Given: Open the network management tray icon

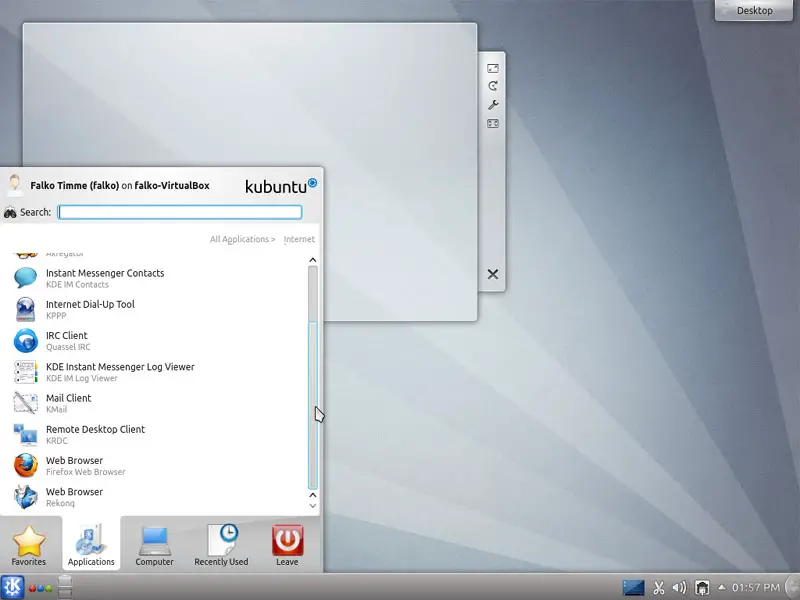Looking at the screenshot, I should tap(702, 588).
